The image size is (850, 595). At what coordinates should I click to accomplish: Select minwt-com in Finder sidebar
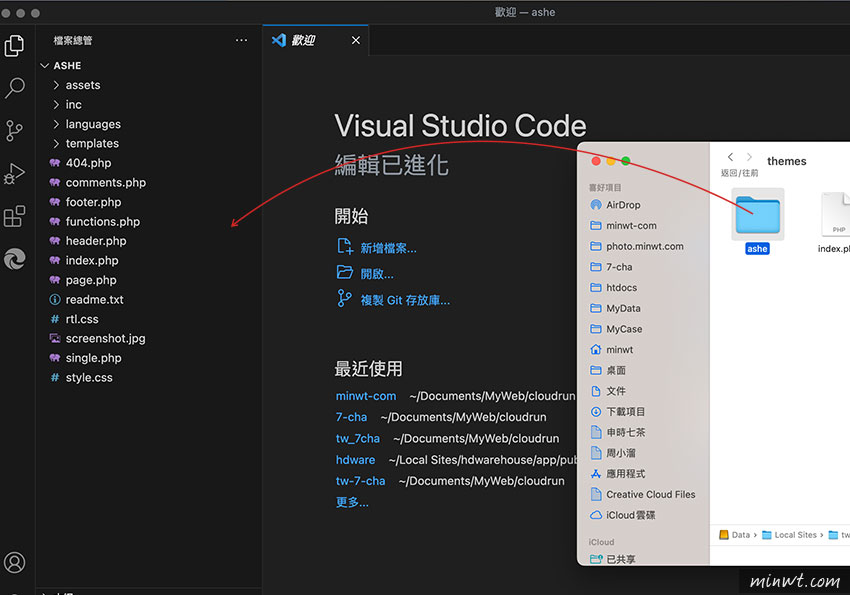click(631, 225)
